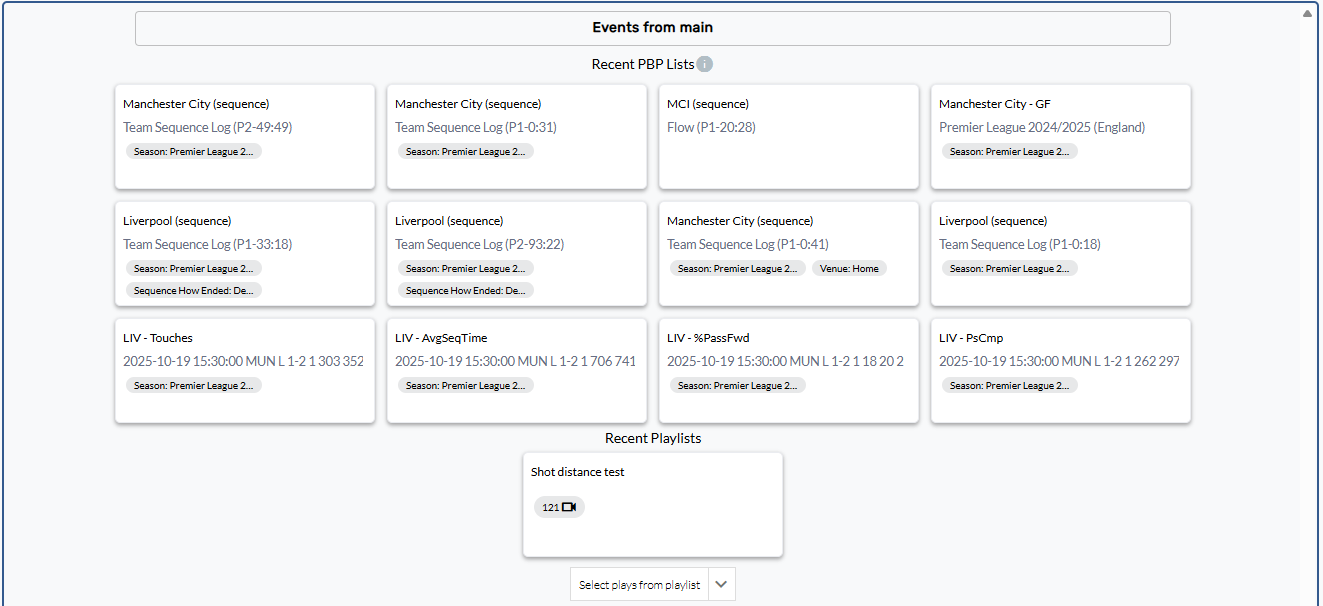Screen dimensions: 1323x606
Task: Click Season chip on Manchester City P2-49:49 card
Action: click(194, 151)
